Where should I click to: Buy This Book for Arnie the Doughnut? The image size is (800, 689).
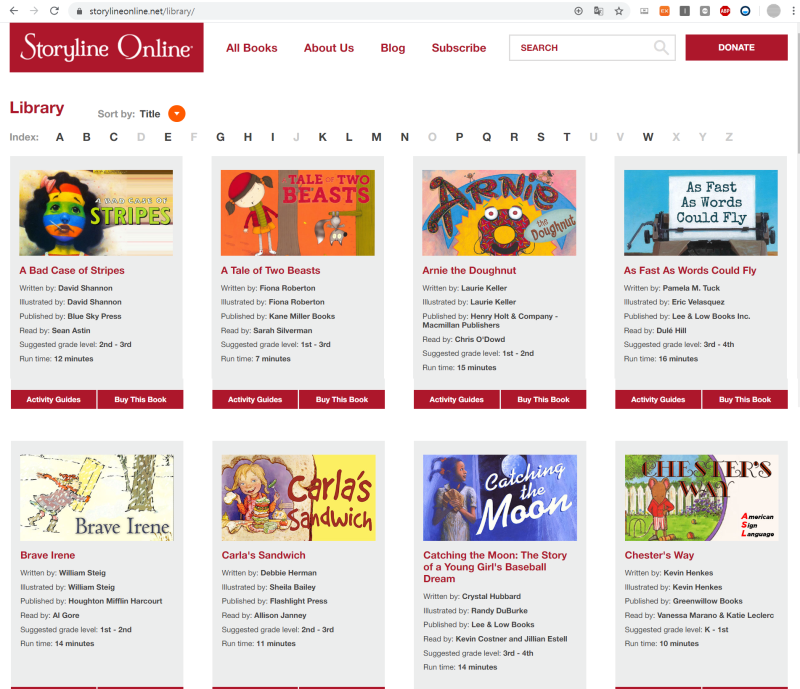543,400
